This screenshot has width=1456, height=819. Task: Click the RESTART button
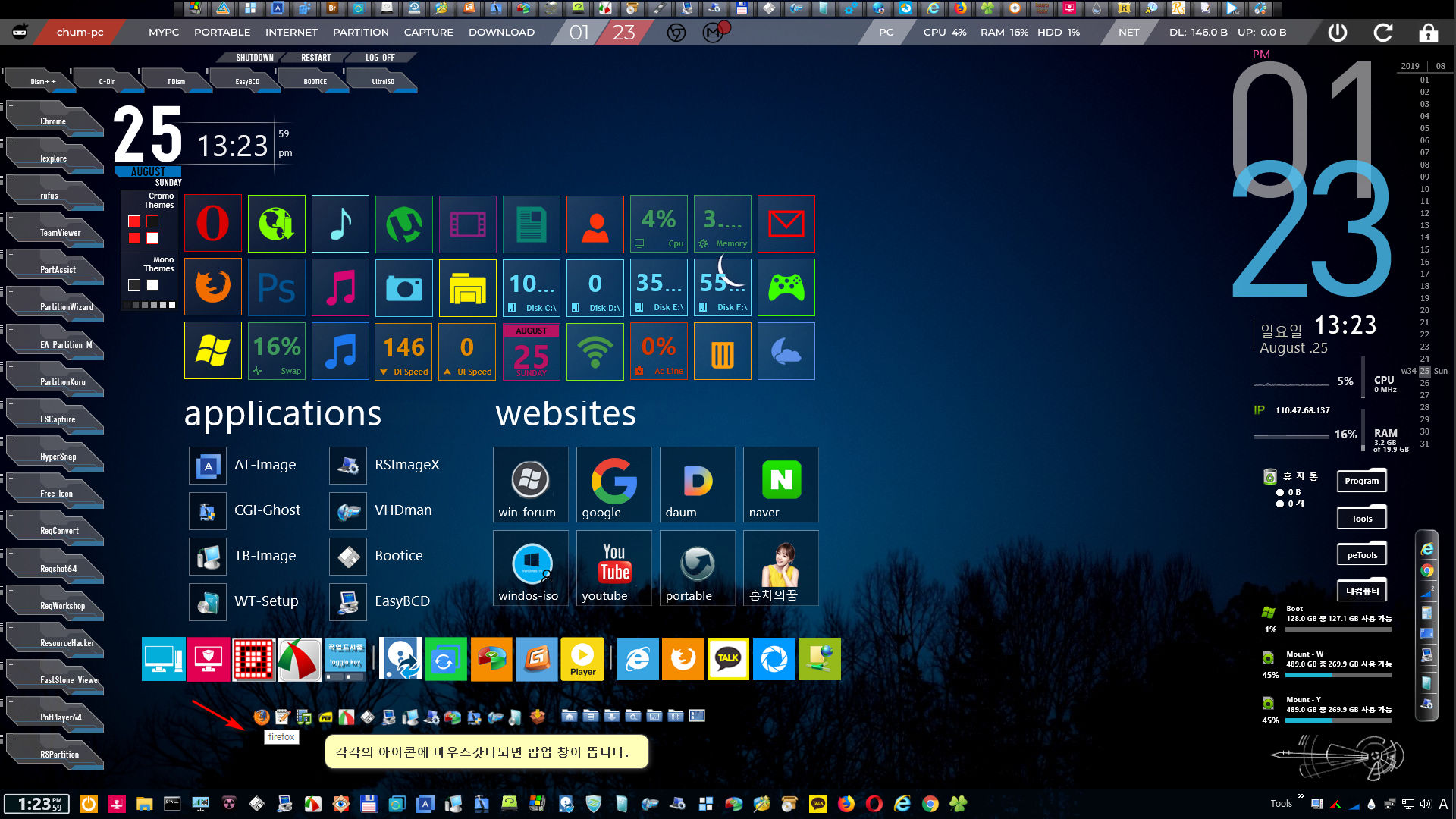(x=316, y=58)
